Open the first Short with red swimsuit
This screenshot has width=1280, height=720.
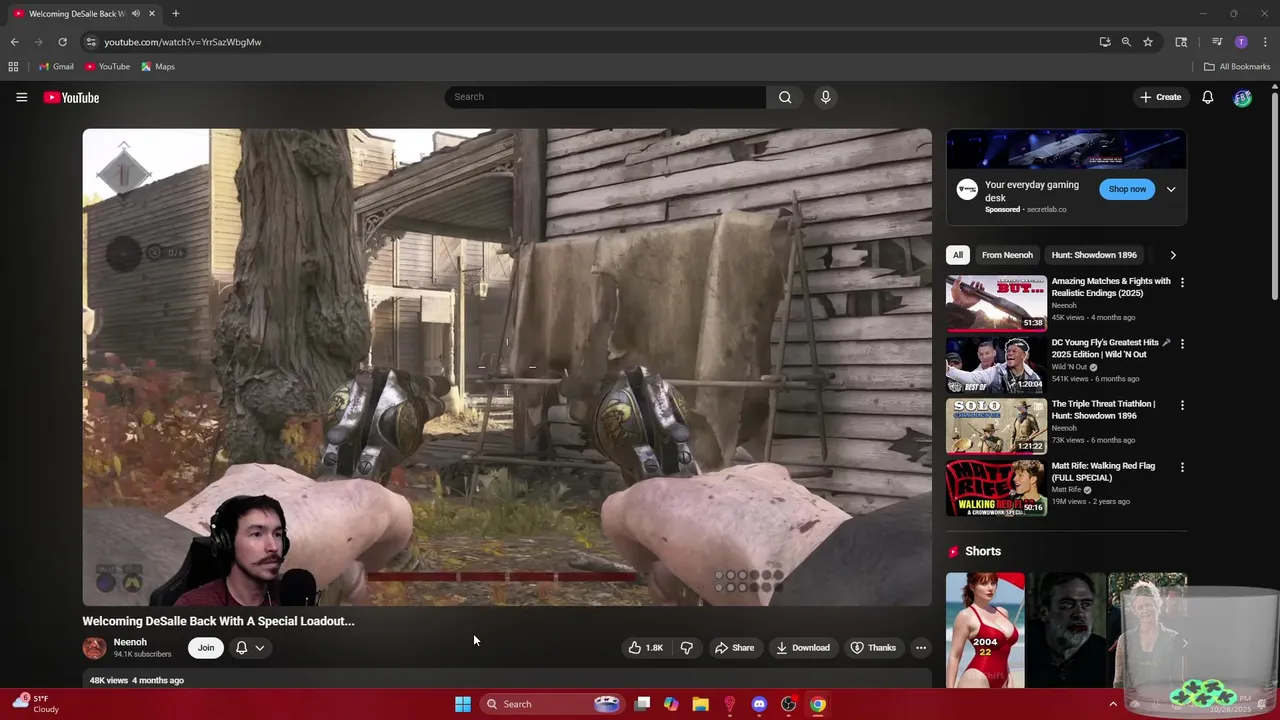pos(985,630)
